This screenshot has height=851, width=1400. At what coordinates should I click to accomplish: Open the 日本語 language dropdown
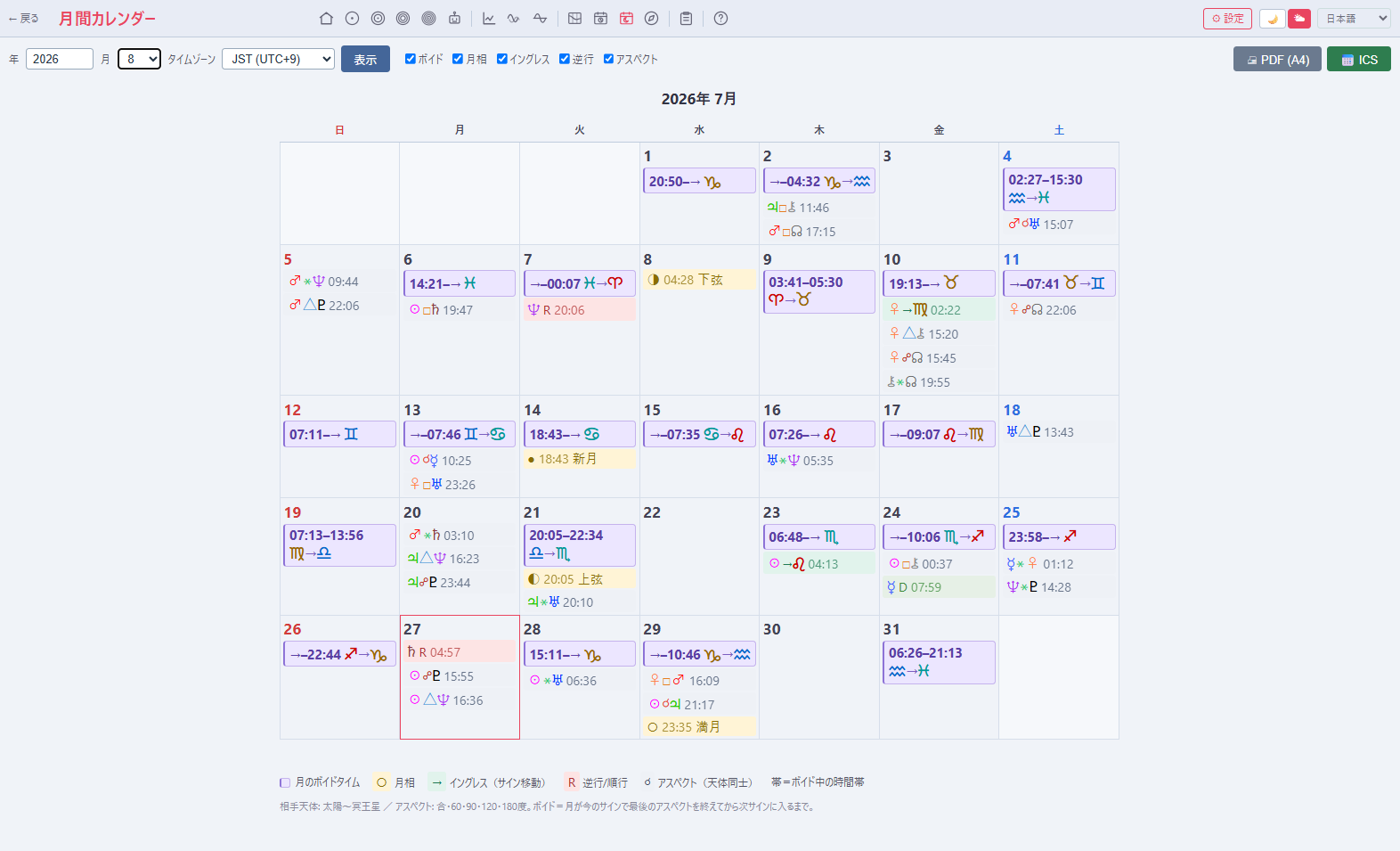point(1354,19)
